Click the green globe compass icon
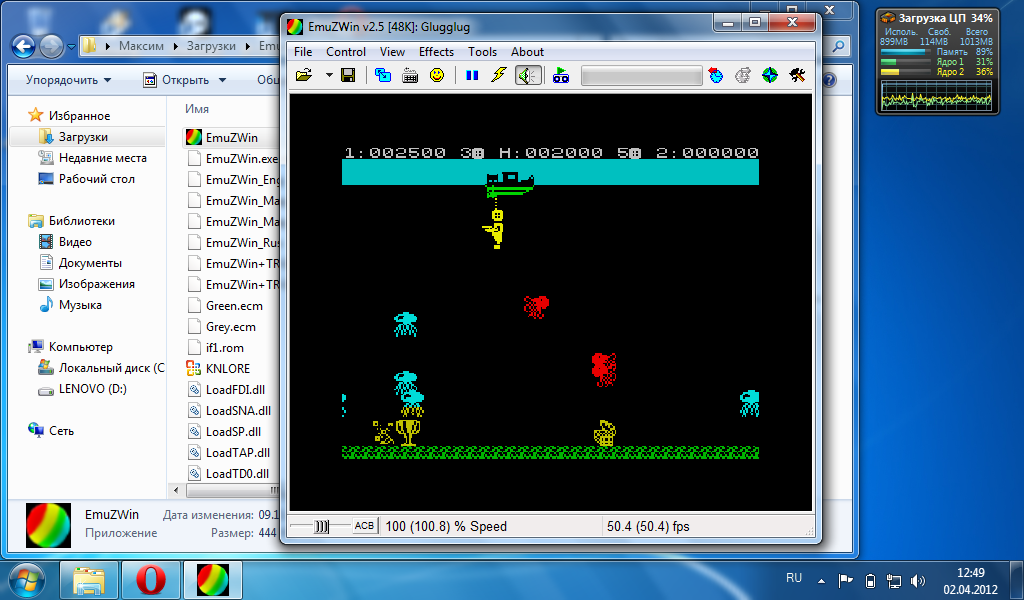This screenshot has height=600, width=1024. pos(770,75)
